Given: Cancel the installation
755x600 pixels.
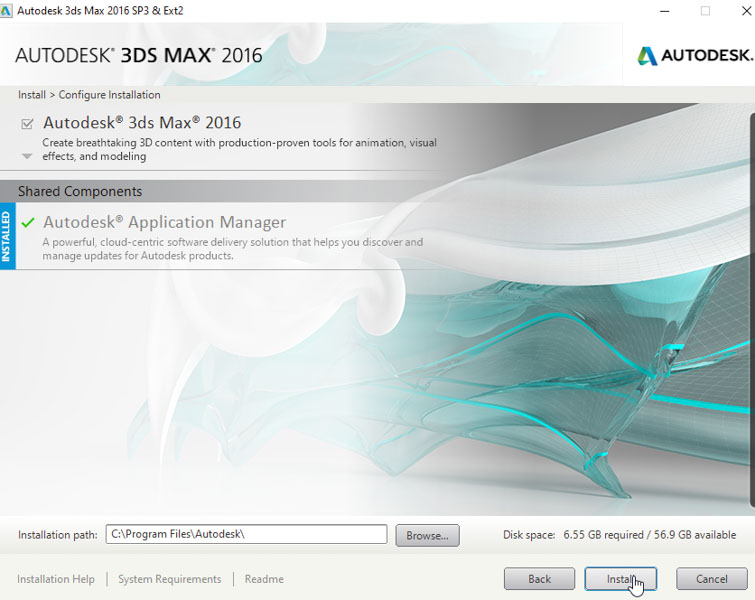Looking at the screenshot, I should point(712,578).
